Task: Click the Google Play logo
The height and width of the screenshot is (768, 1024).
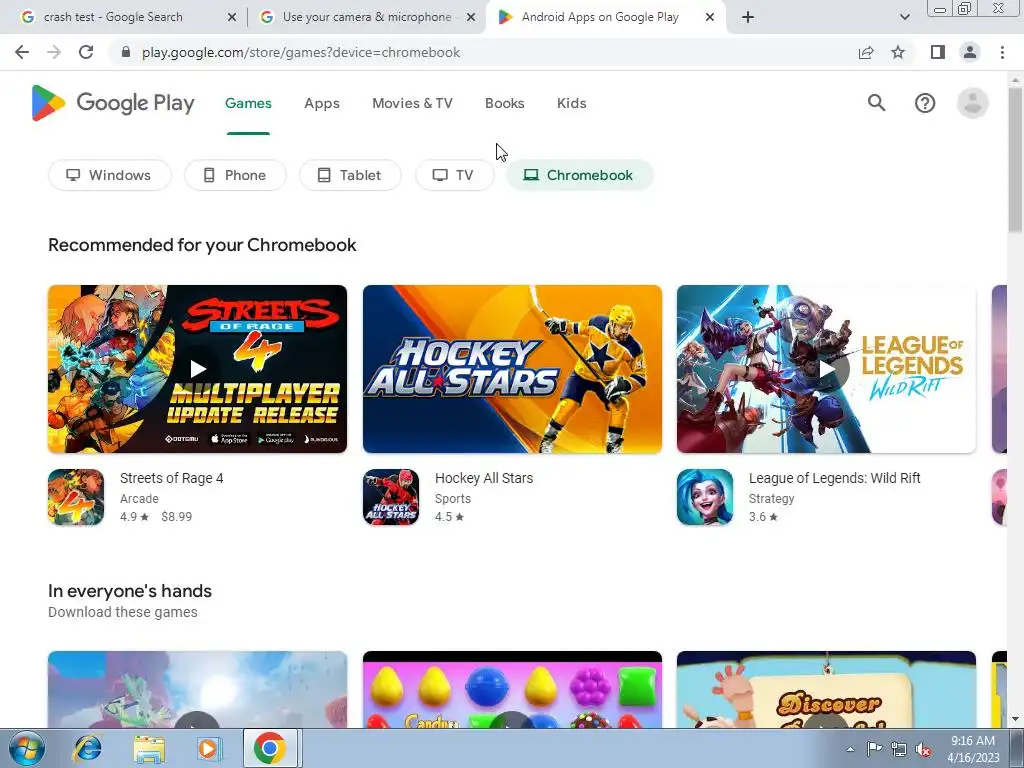Action: pos(113,103)
